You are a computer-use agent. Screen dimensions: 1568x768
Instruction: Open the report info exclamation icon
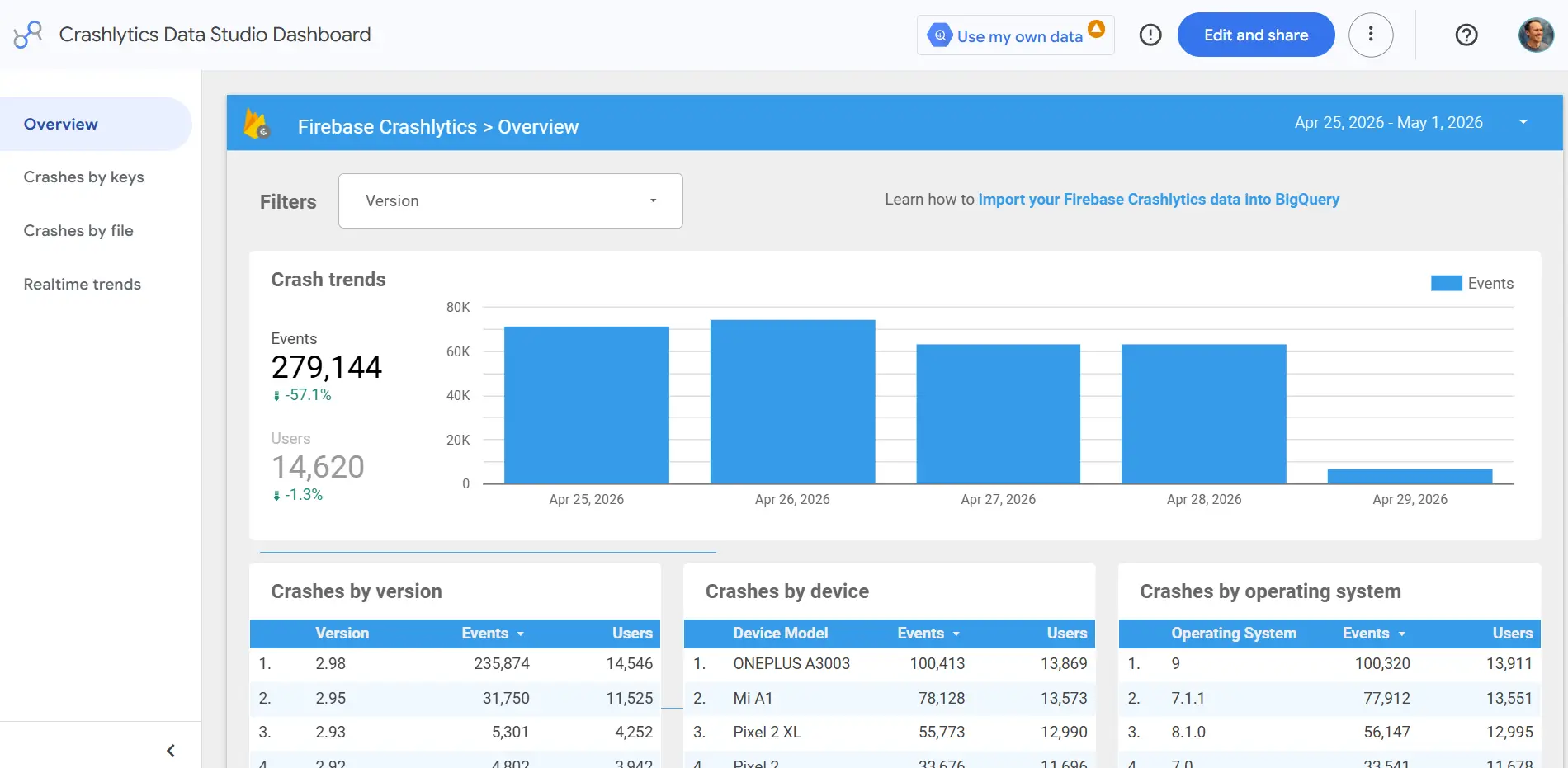pyautogui.click(x=1150, y=35)
